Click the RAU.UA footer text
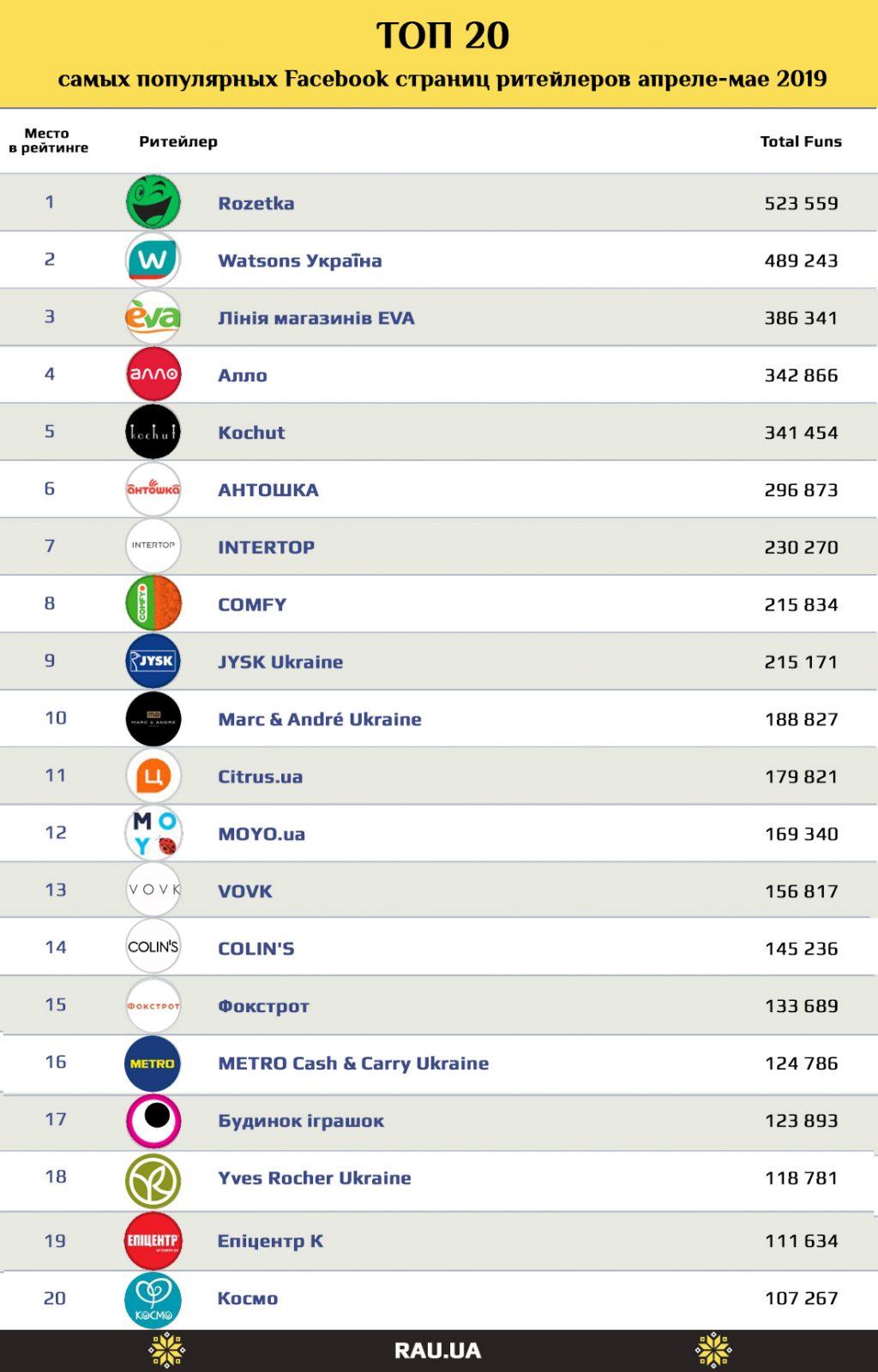This screenshot has height=1372, width=878. click(437, 1351)
